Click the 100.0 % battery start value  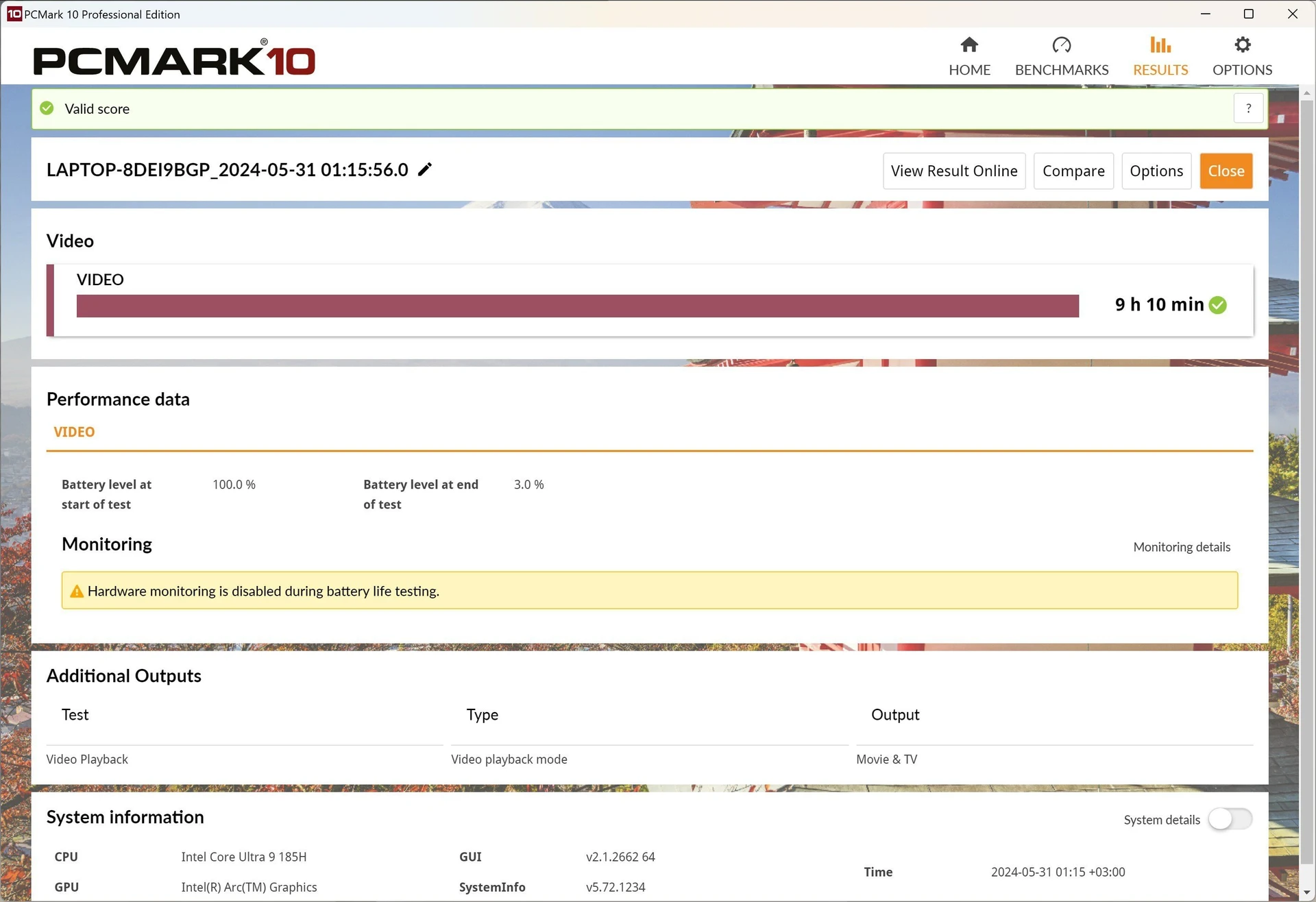234,485
